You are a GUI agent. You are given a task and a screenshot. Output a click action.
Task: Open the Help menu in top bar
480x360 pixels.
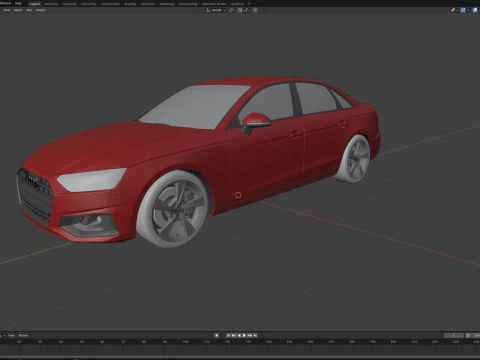click(18, 3)
